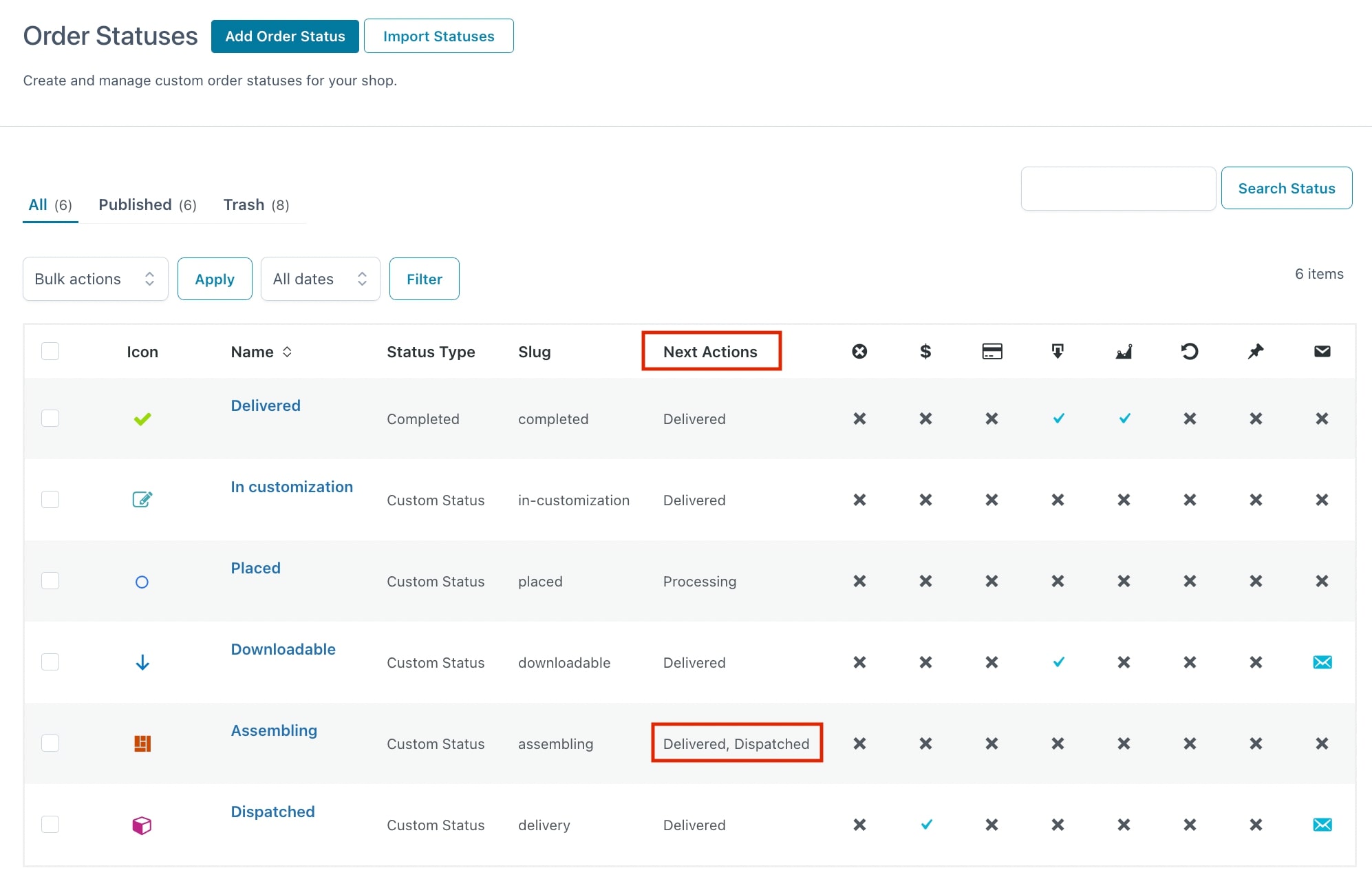Click the download checkmark in Downloadable row

1058,662
